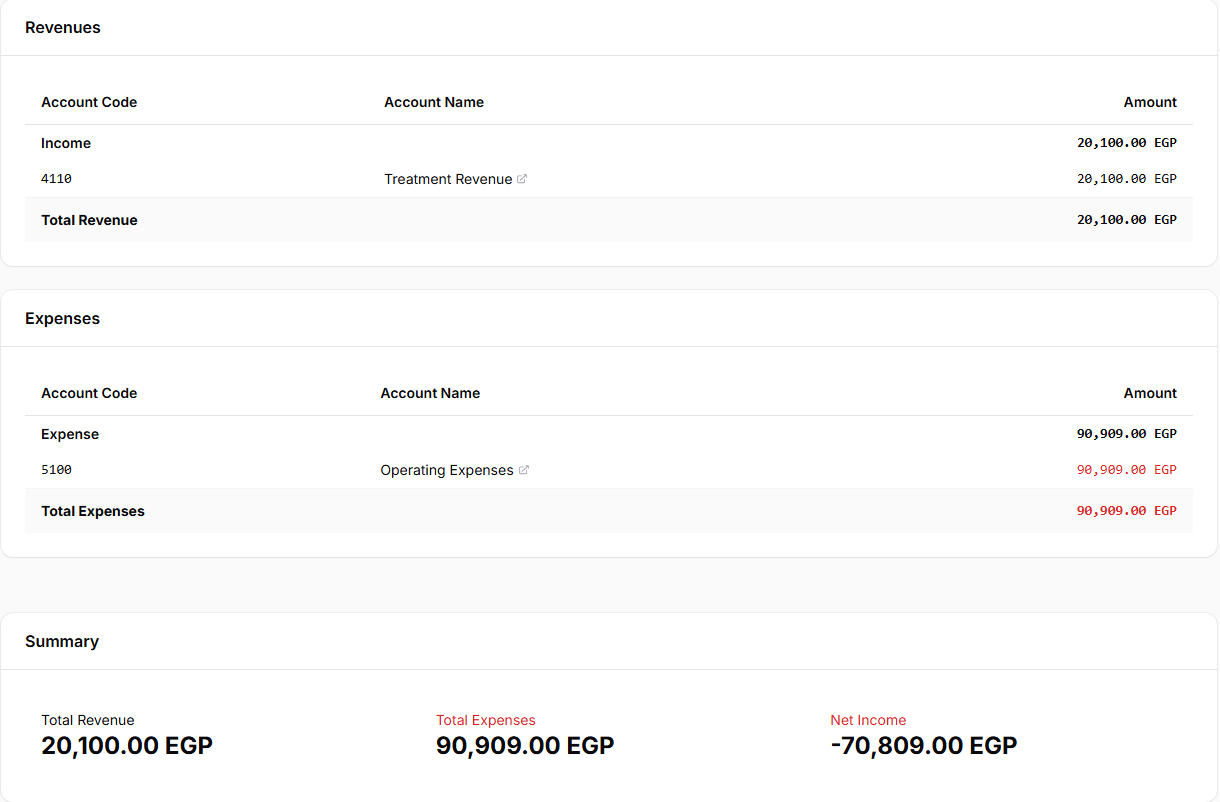
Task: Open external link icon beside Treatment Revenue
Action: (522, 179)
